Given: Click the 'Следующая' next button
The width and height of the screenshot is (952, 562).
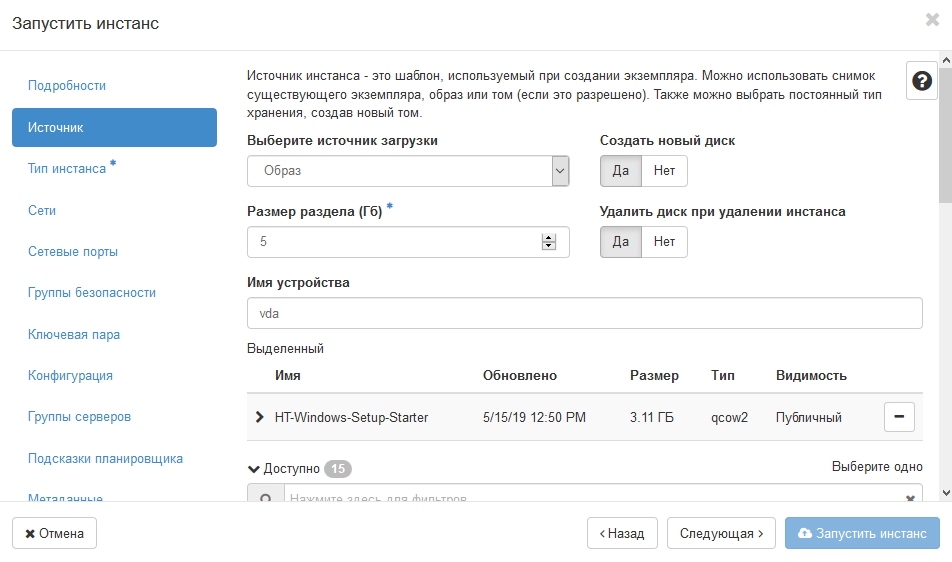Looking at the screenshot, I should point(721,534).
